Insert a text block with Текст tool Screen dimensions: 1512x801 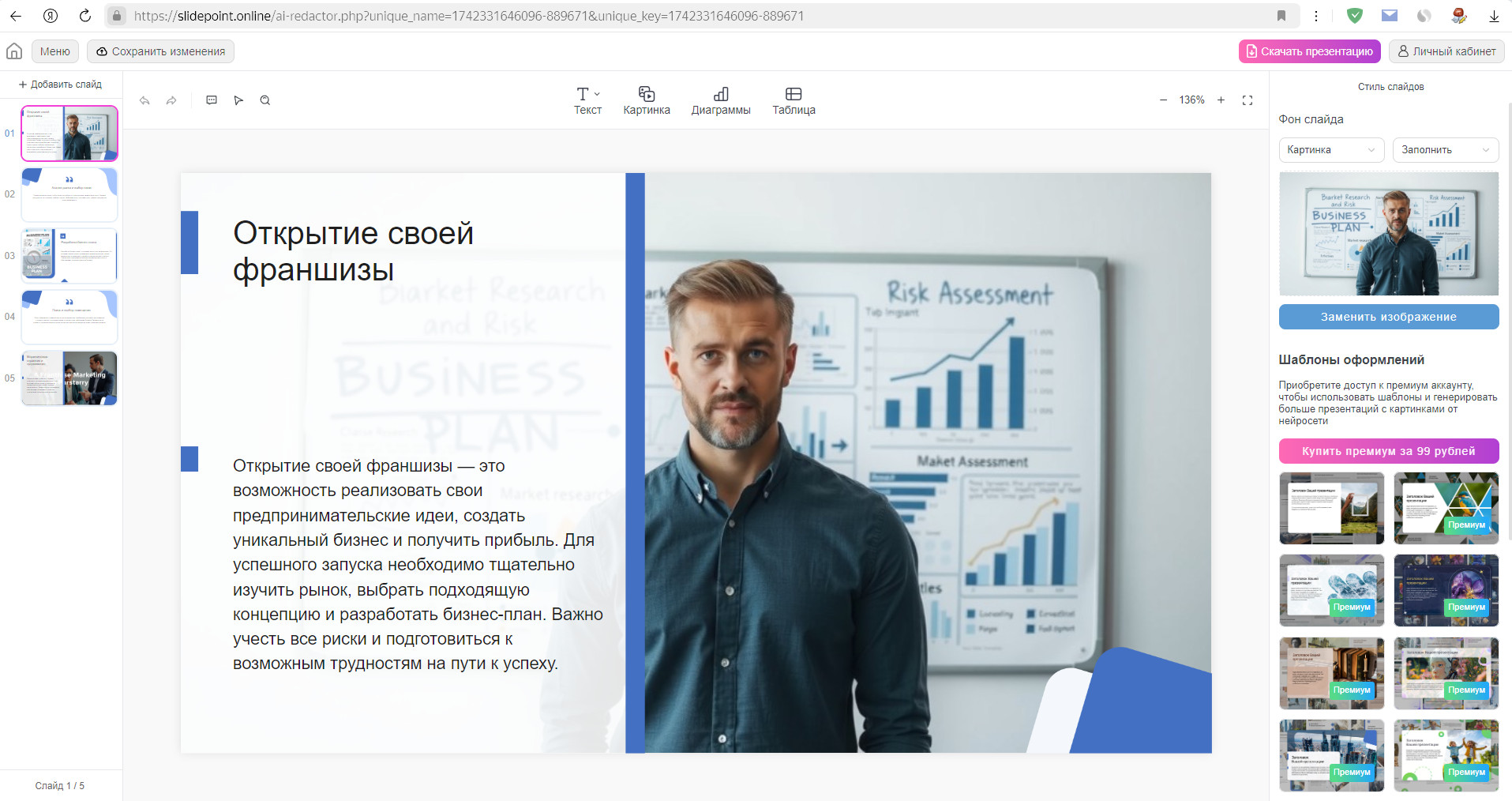[x=587, y=101]
